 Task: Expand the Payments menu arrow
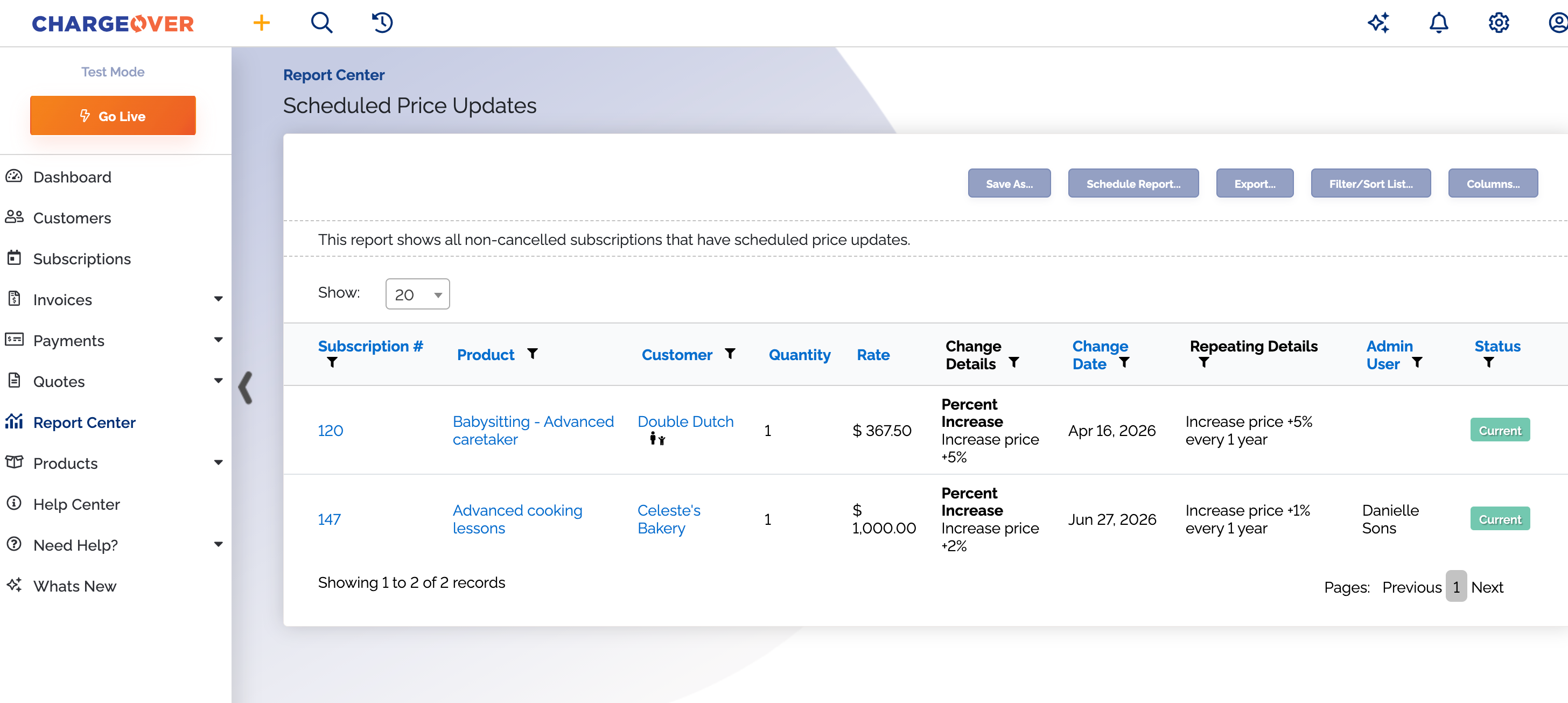[218, 340]
